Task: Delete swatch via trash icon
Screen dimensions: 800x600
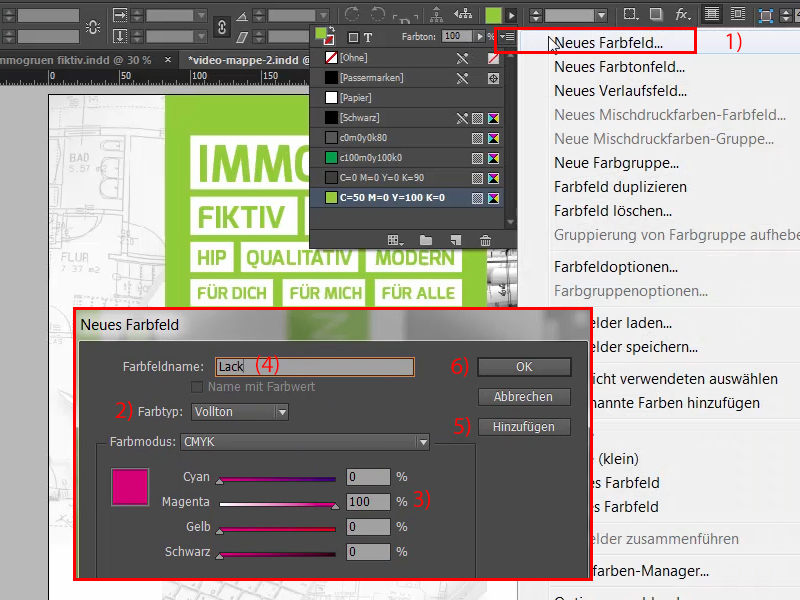Action: (485, 240)
